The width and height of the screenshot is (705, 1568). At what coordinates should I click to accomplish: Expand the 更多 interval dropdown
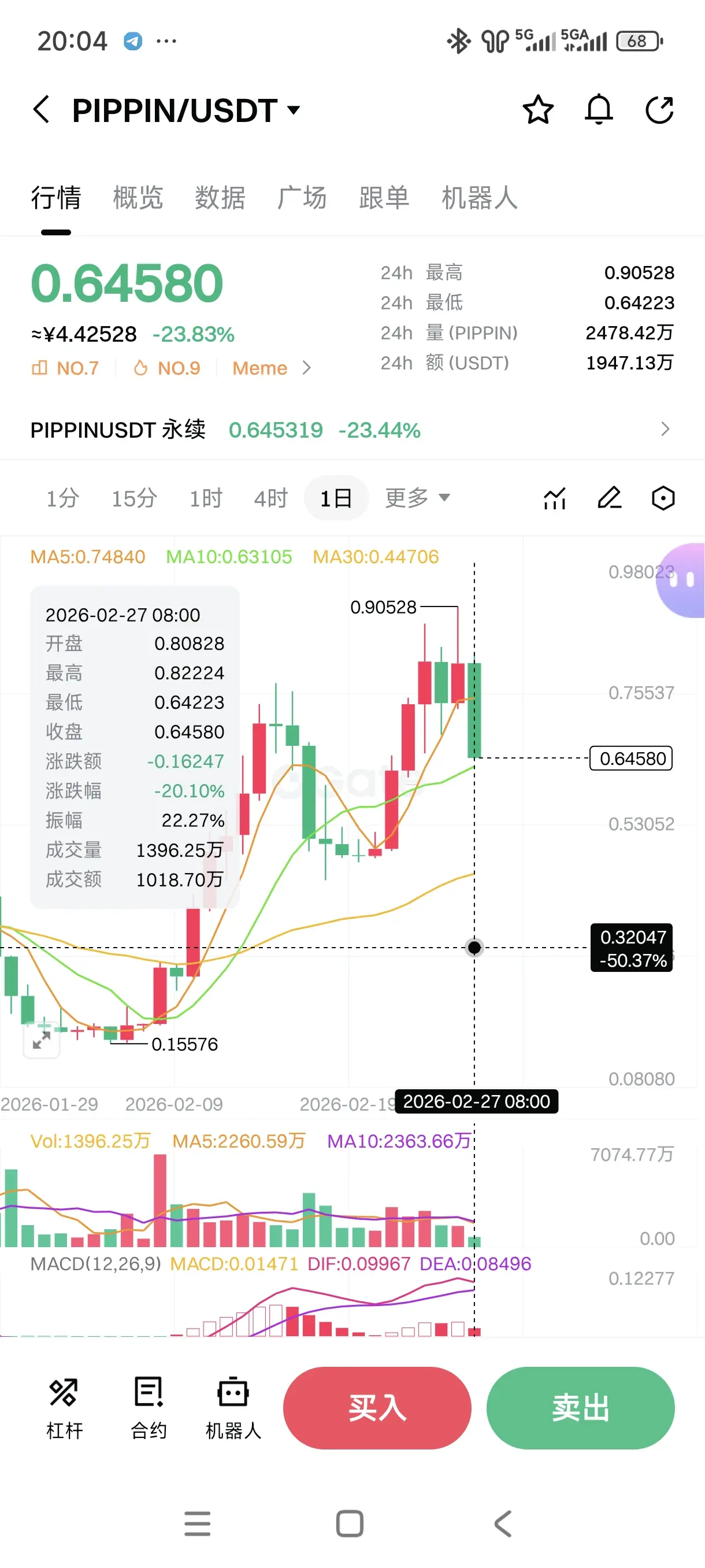[417, 498]
